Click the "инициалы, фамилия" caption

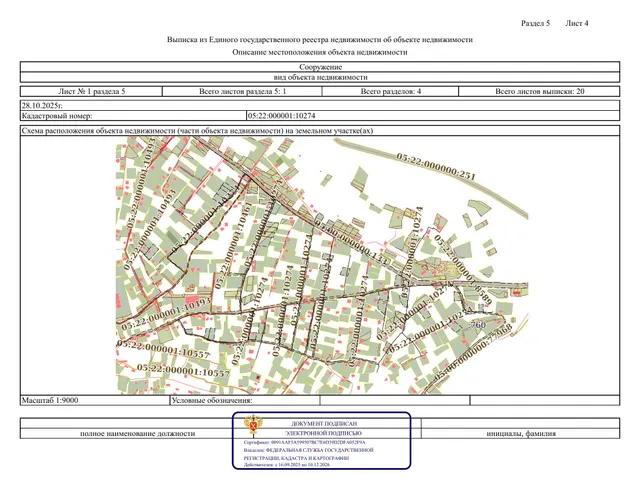(521, 433)
